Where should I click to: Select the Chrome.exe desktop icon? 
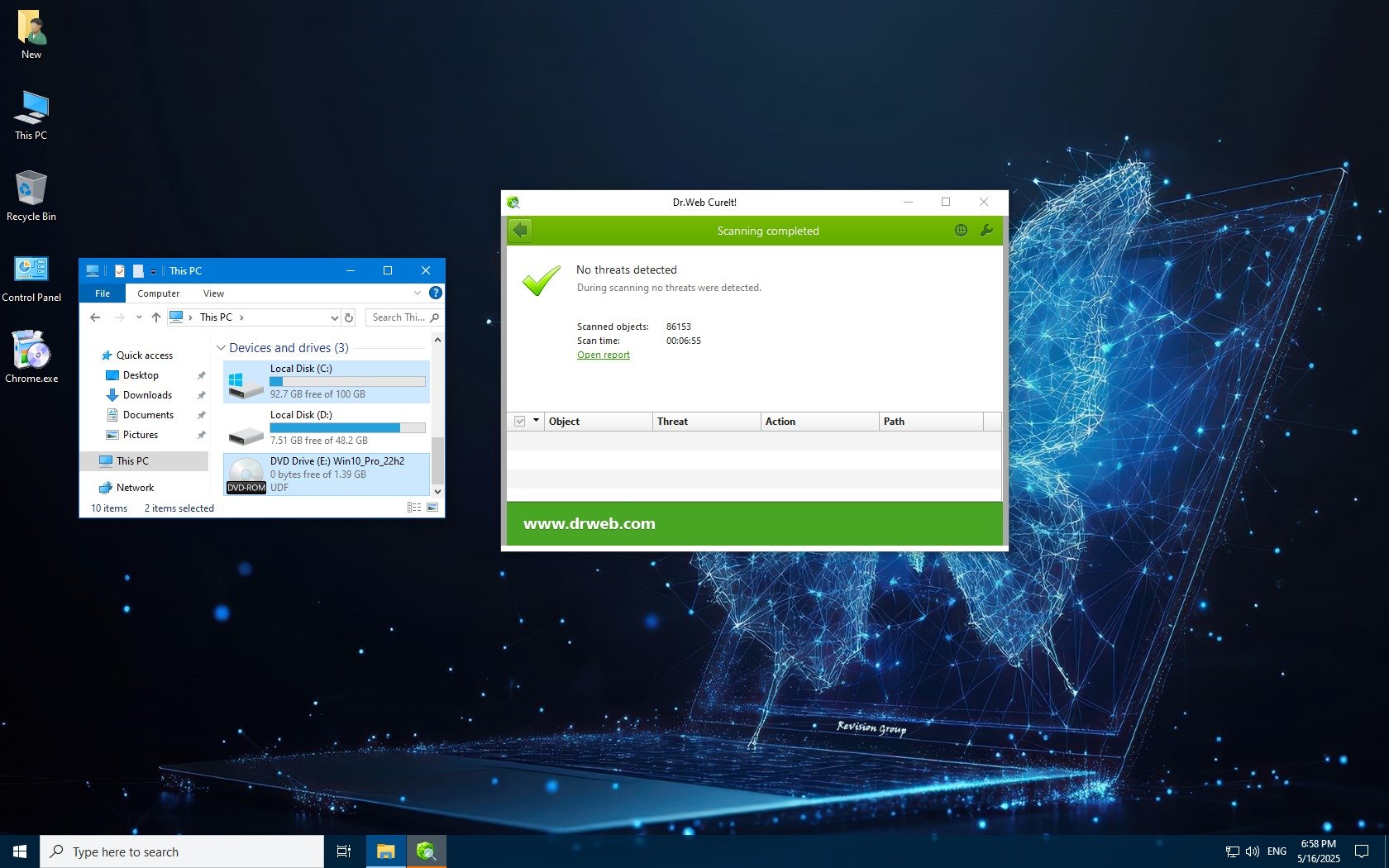pos(31,358)
